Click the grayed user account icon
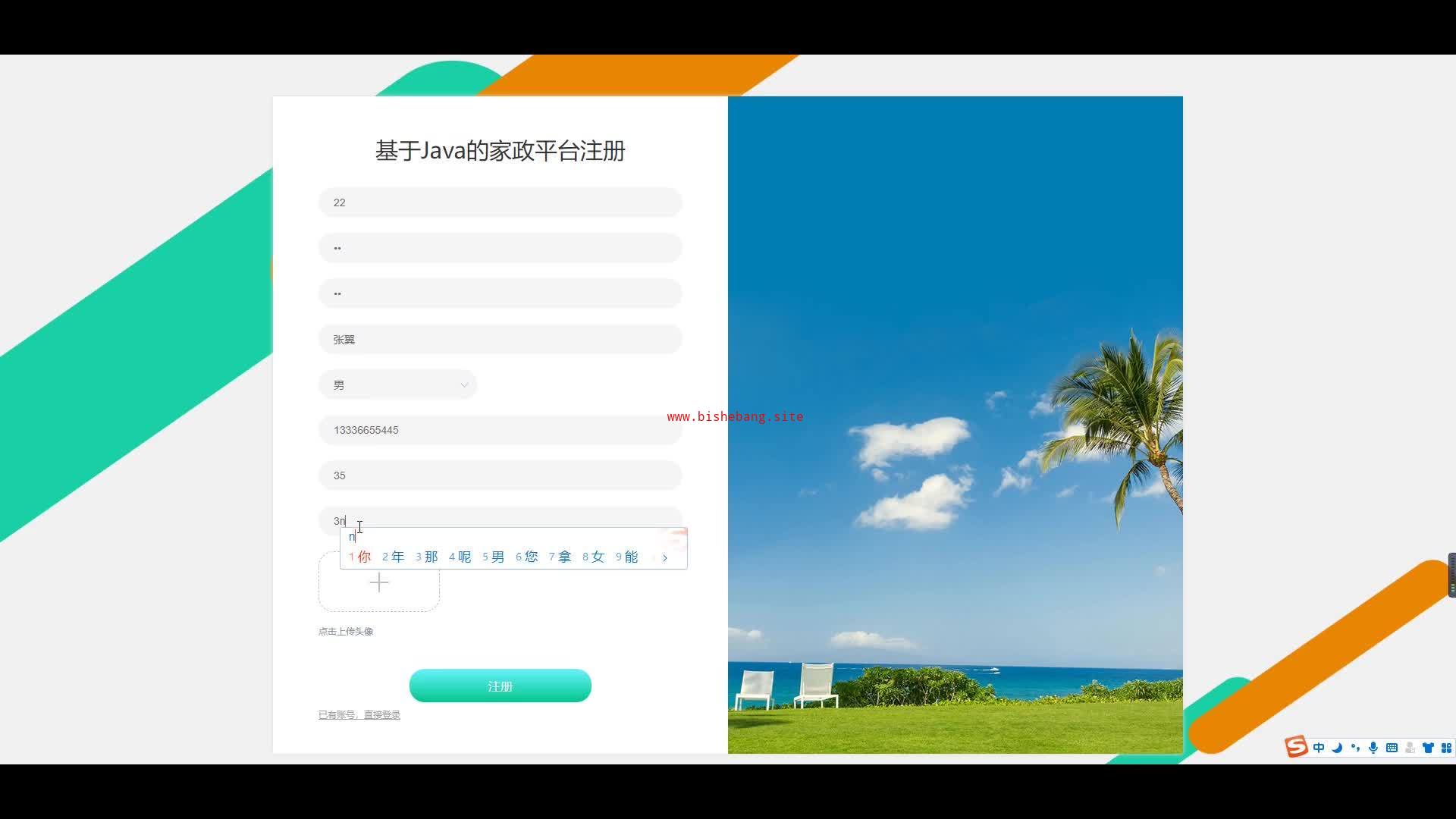This screenshot has width=1456, height=819. tap(1410, 748)
